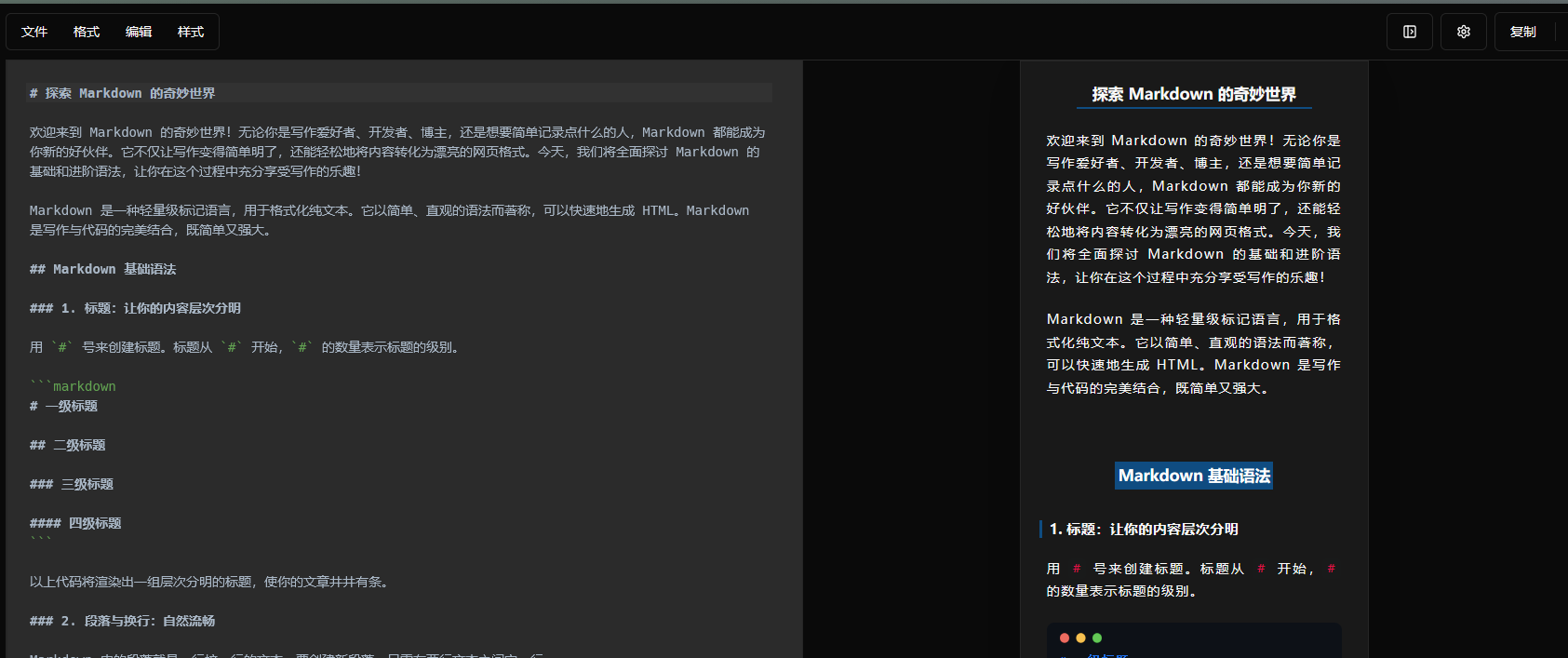
Task: Click editor paragraph starting 'Markdown 是一种轻量级标记语言'
Action: click(x=389, y=220)
